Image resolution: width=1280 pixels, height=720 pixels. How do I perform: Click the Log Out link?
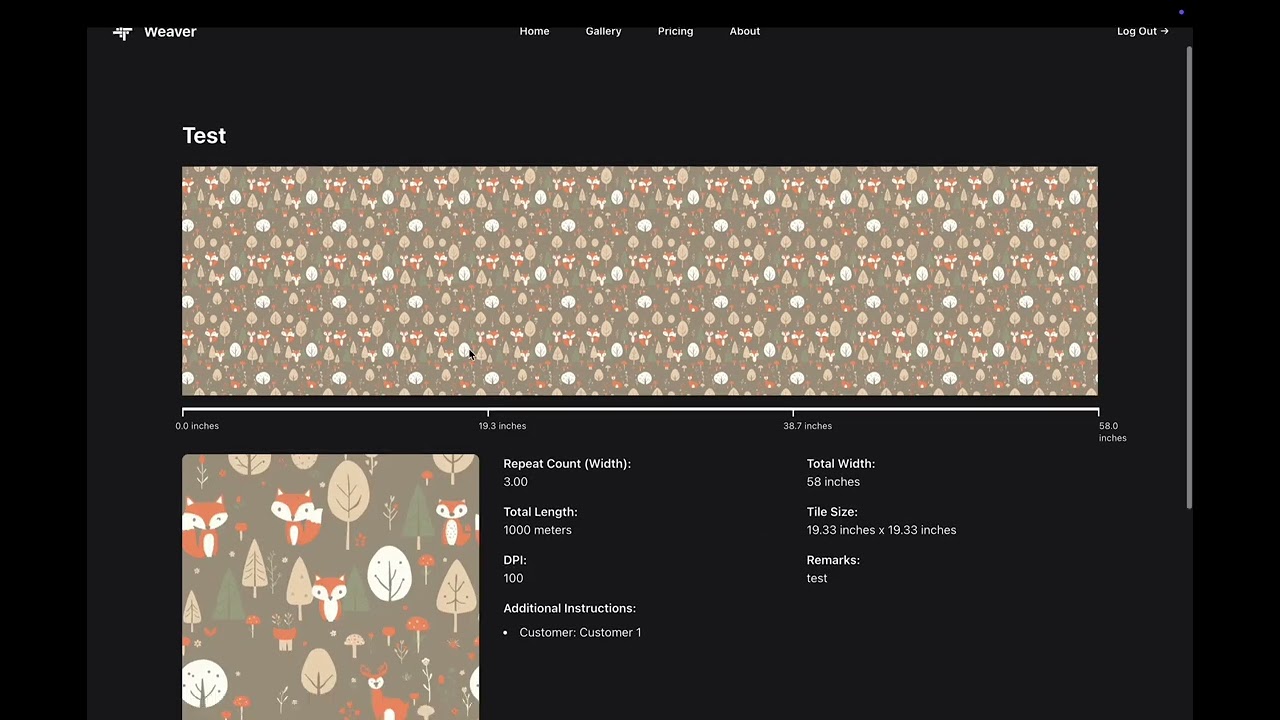[x=1142, y=31]
